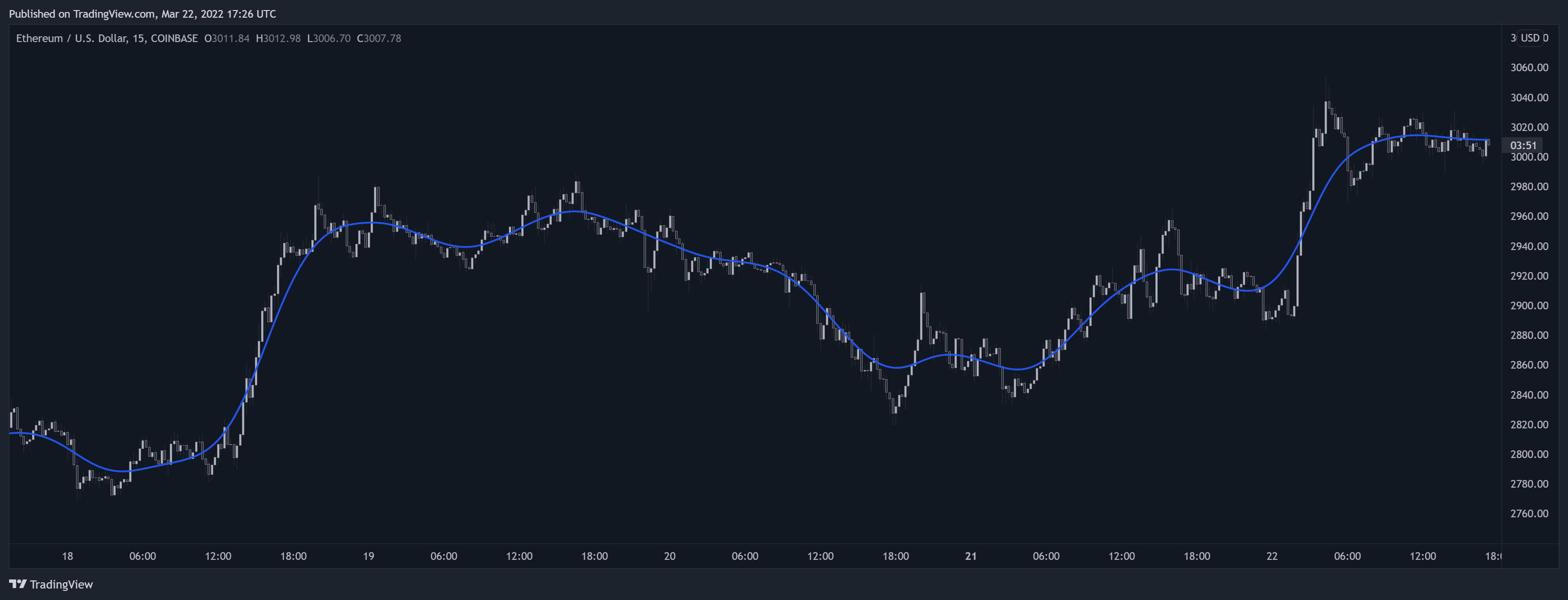This screenshot has height=600, width=1568.
Task: Click the 2980.00 price axis label
Action: pyautogui.click(x=1529, y=187)
